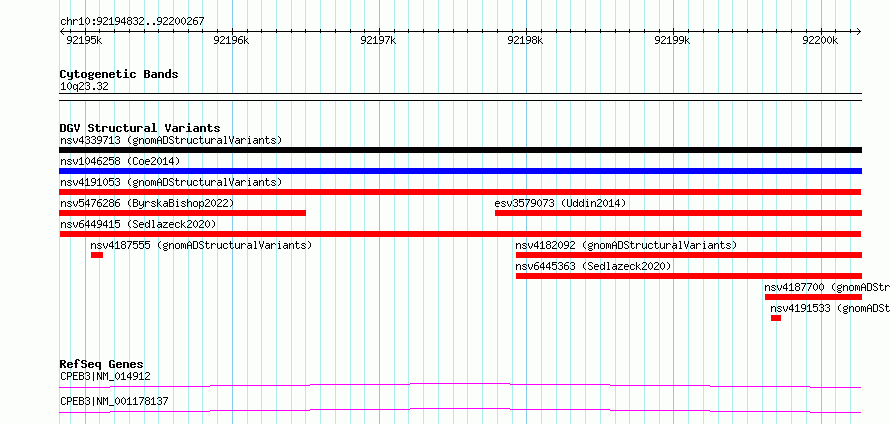The image size is (890, 424).
Task: Click the esv3579073 Uddin2014 red bar
Action: pyautogui.click(x=678, y=213)
